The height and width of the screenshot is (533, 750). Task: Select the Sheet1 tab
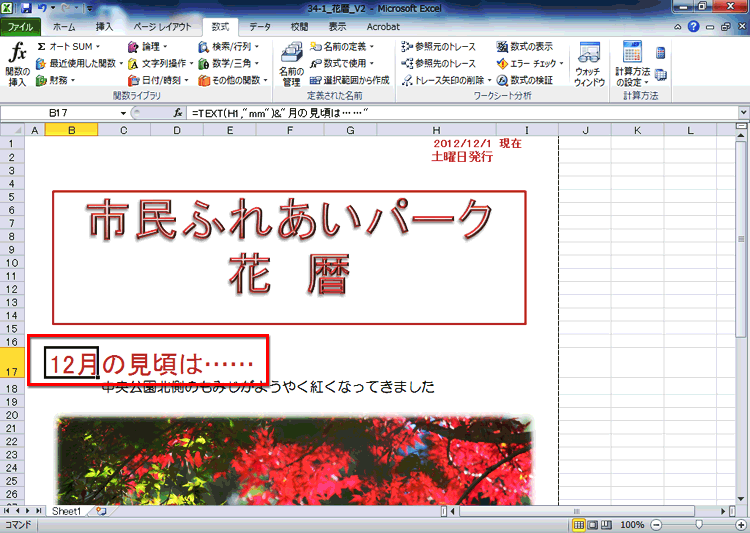[66, 511]
